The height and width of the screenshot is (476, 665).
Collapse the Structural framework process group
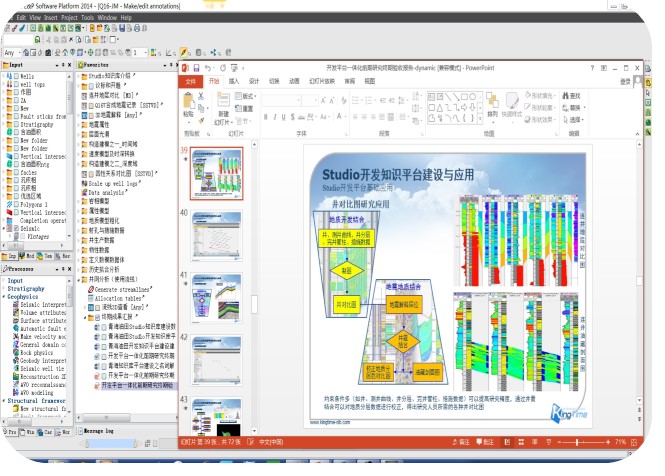(x=4, y=400)
